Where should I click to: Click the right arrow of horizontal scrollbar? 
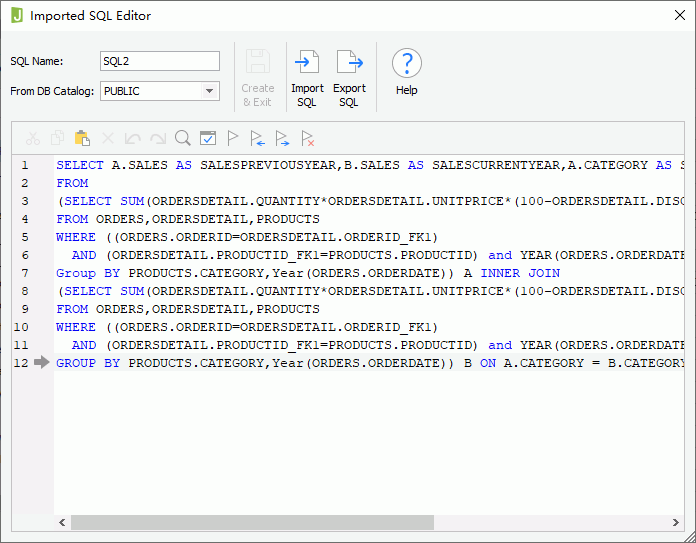click(x=677, y=522)
